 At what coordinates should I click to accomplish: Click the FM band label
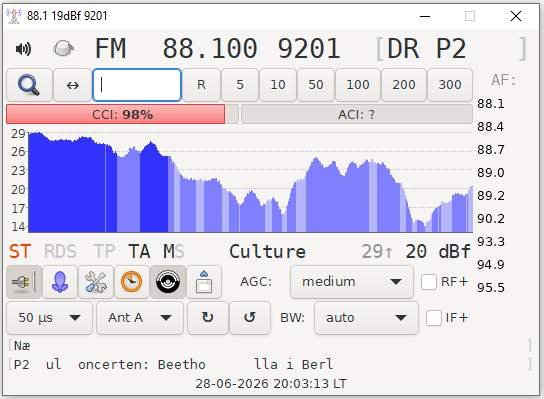click(110, 49)
